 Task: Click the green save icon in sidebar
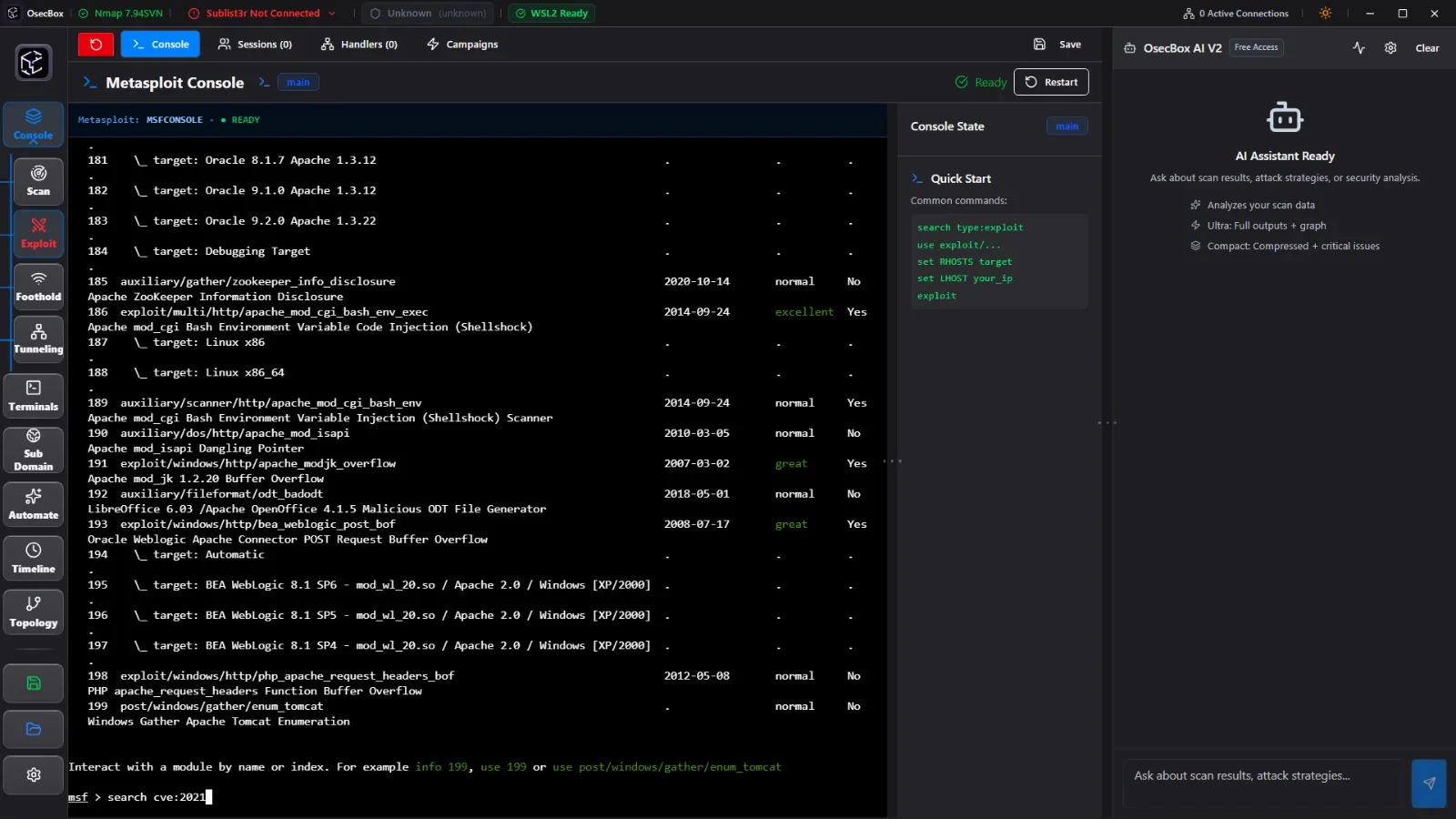pos(34,683)
